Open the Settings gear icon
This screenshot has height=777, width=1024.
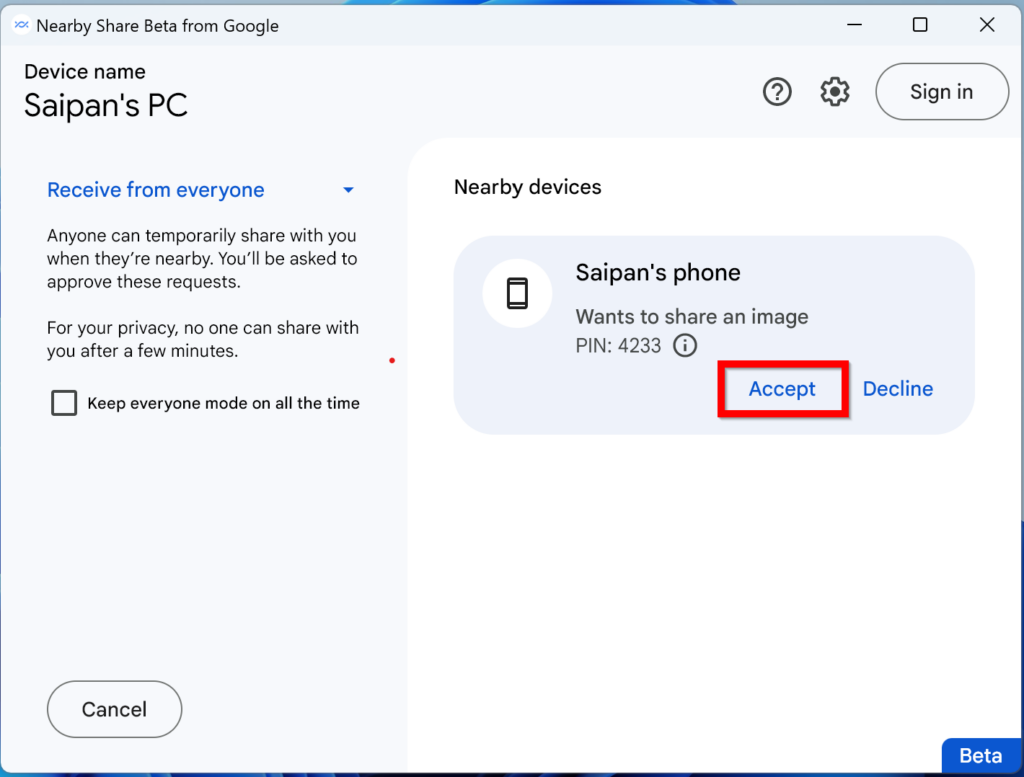[834, 92]
